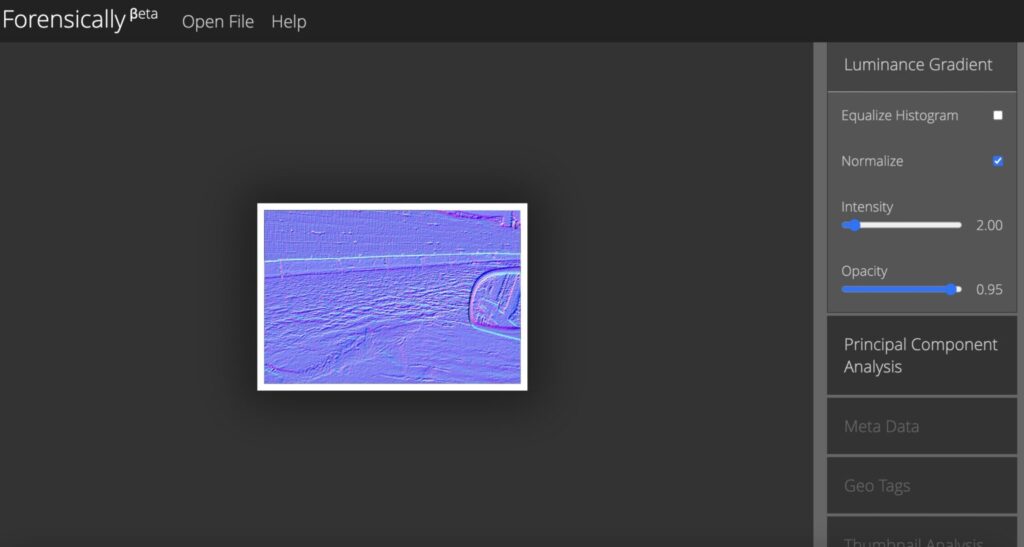The image size is (1024, 547).
Task: Uncheck the Normalize checkbox
Action: click(x=997, y=161)
